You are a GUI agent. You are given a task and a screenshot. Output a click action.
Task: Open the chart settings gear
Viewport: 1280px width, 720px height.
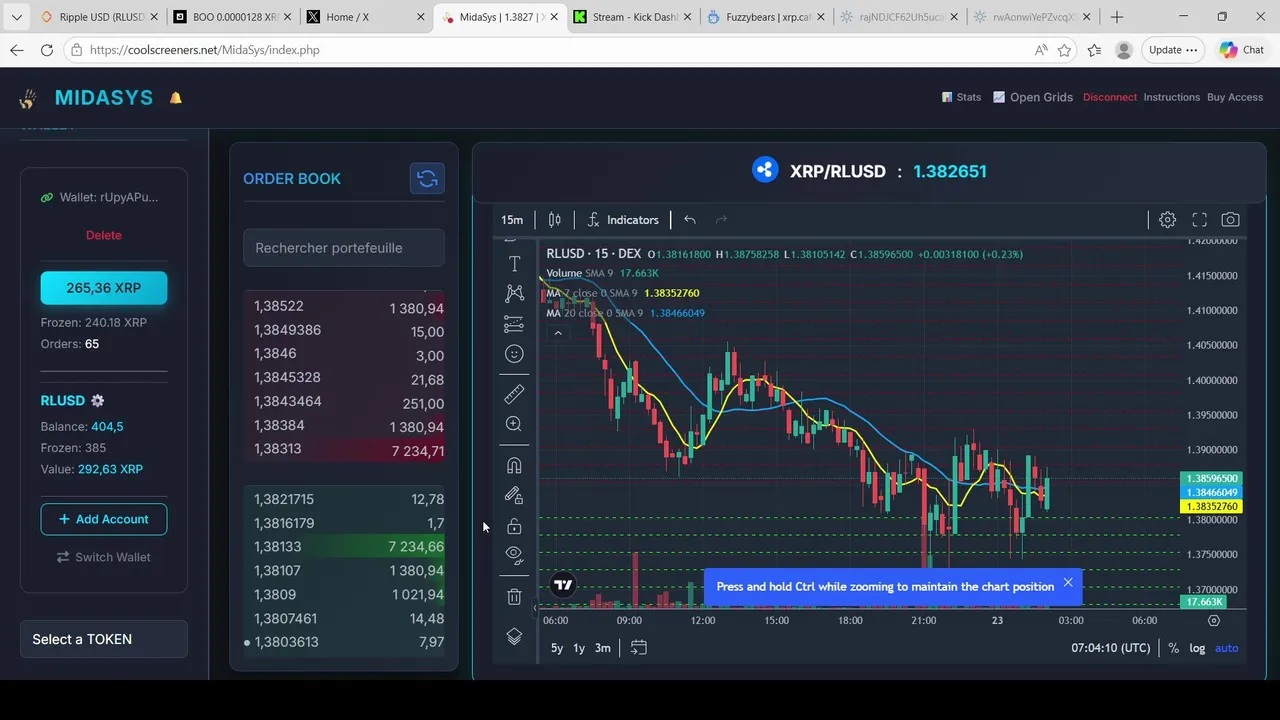pyautogui.click(x=1167, y=220)
